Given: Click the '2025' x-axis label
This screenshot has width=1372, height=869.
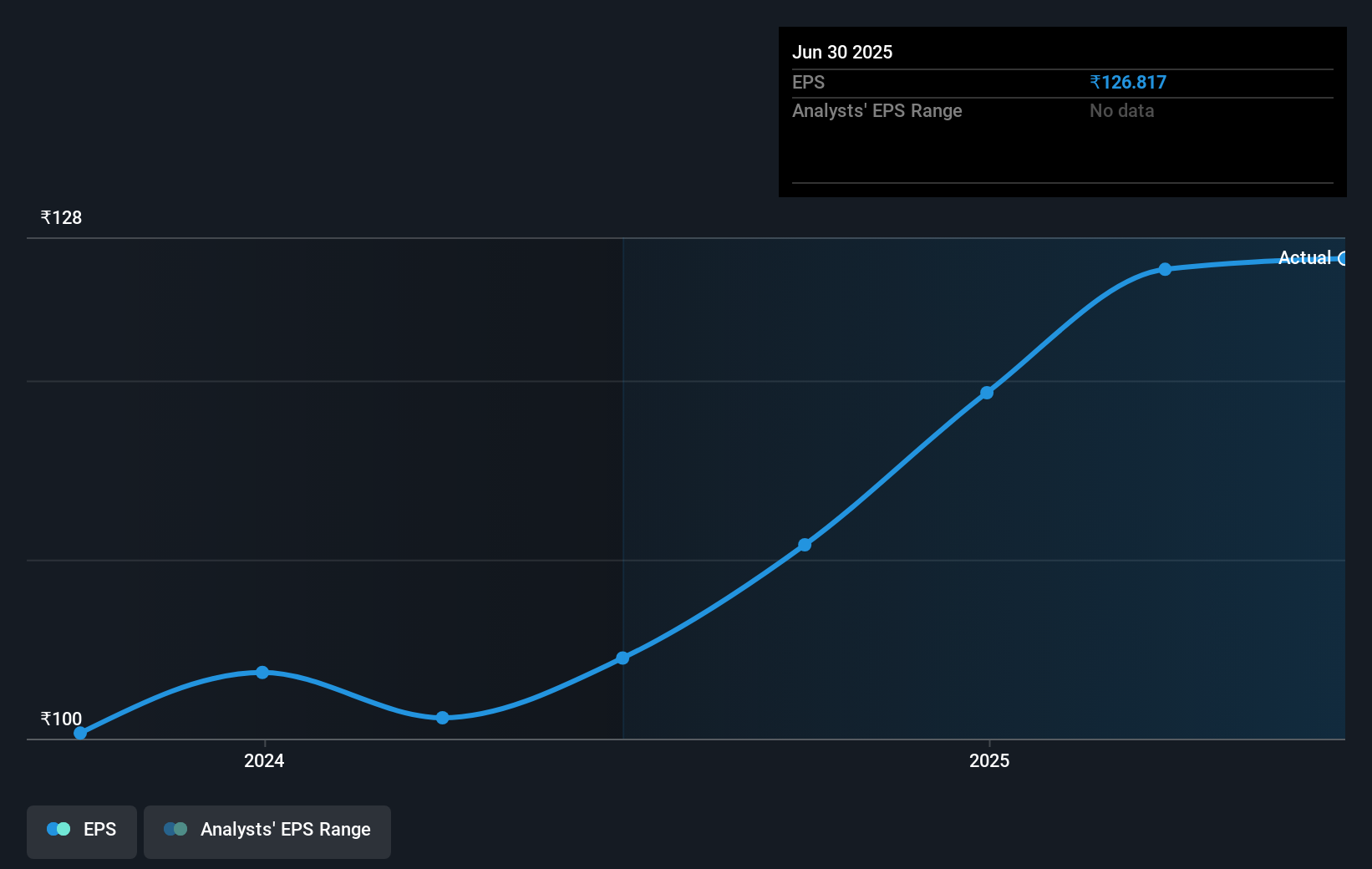Looking at the screenshot, I should coord(989,760).
